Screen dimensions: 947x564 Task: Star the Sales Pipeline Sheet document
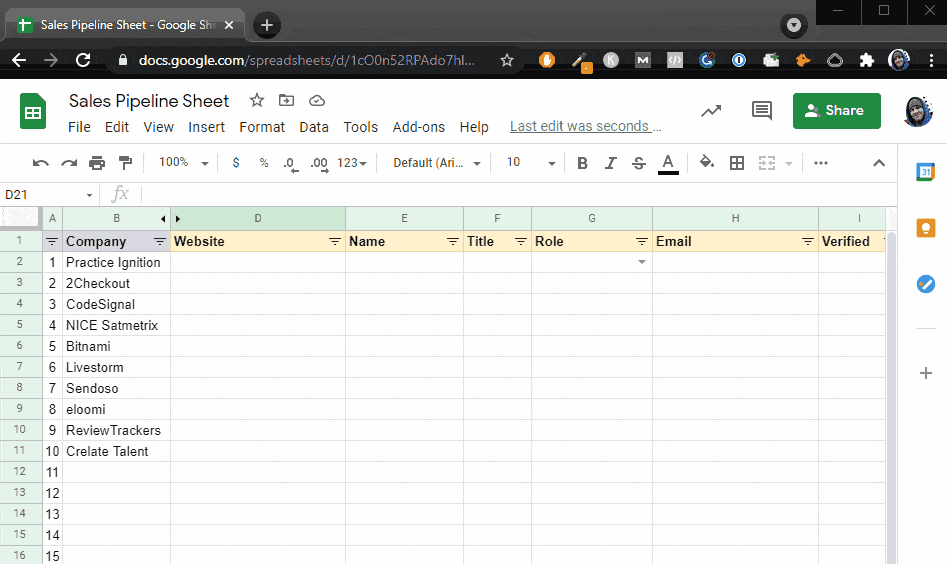[x=257, y=100]
